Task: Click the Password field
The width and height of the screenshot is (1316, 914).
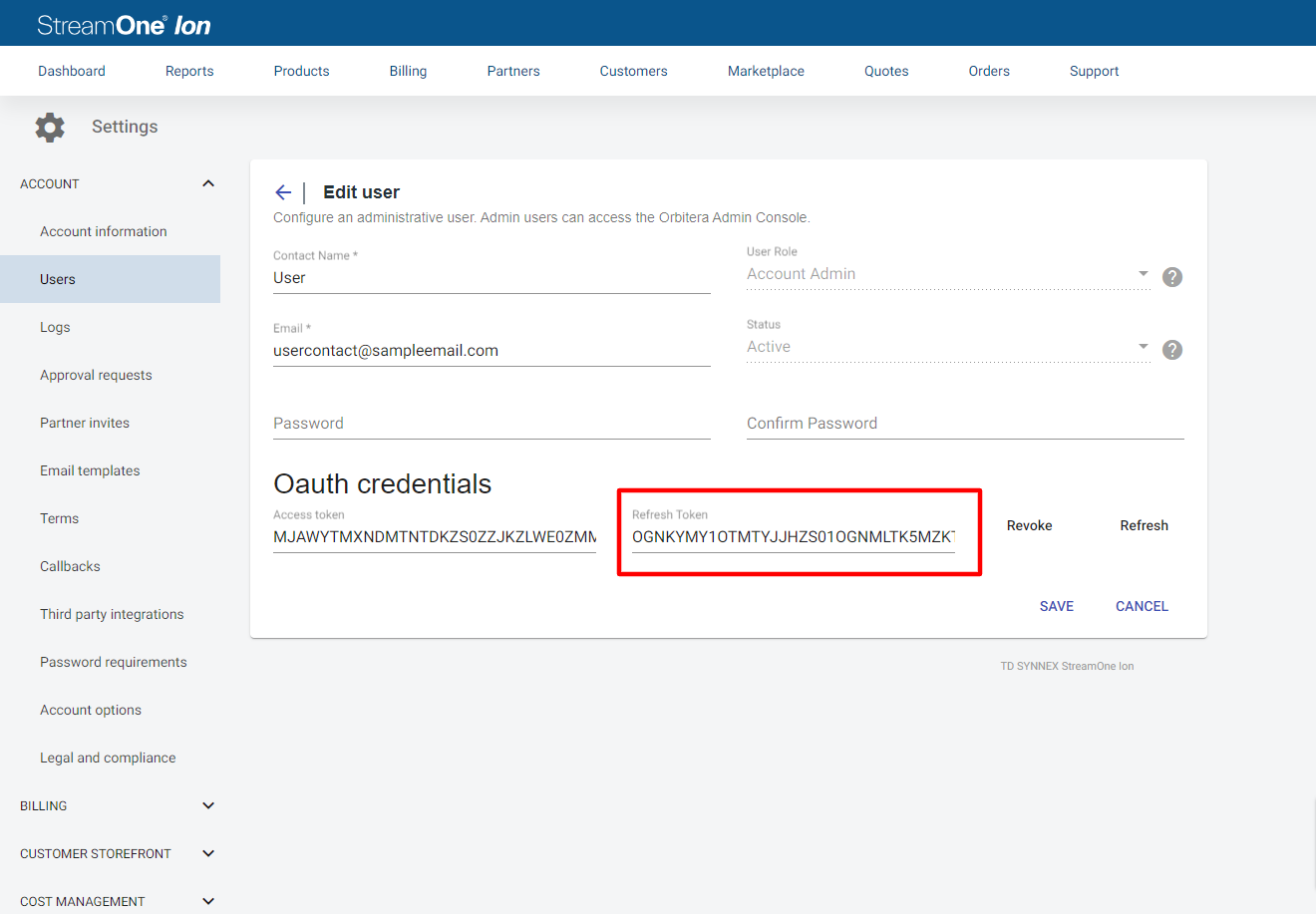Action: point(492,424)
